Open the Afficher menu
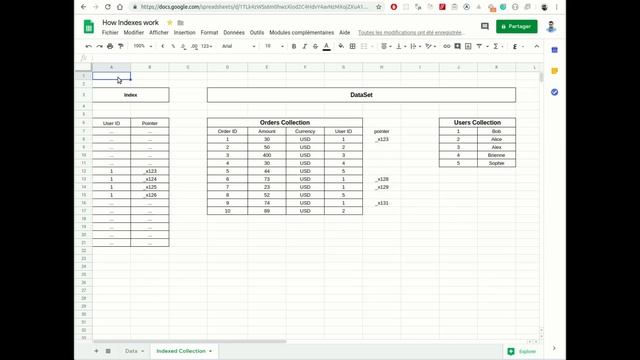This screenshot has width=640, height=360. coord(159,33)
